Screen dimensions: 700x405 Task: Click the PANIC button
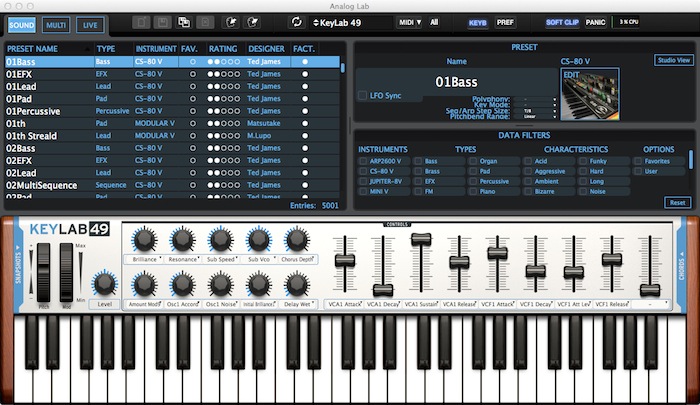(595, 22)
